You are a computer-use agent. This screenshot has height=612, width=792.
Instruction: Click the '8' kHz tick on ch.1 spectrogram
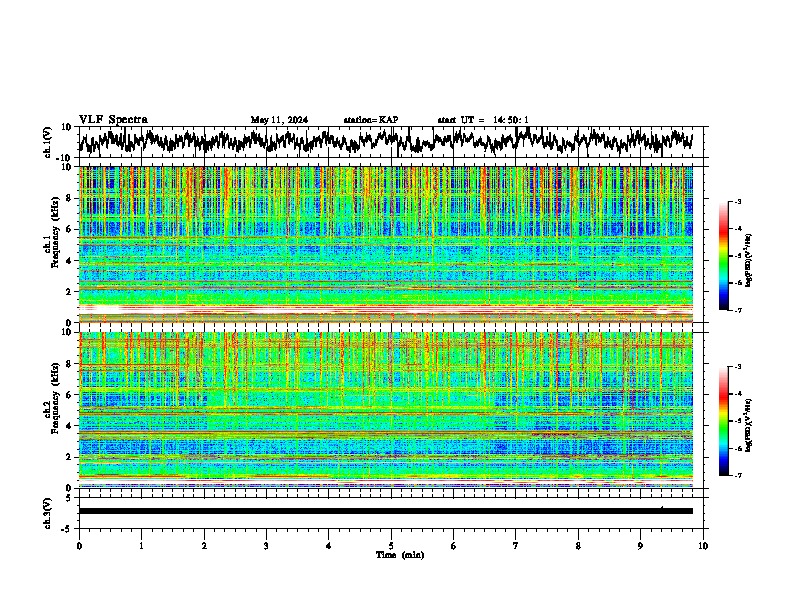click(x=69, y=198)
